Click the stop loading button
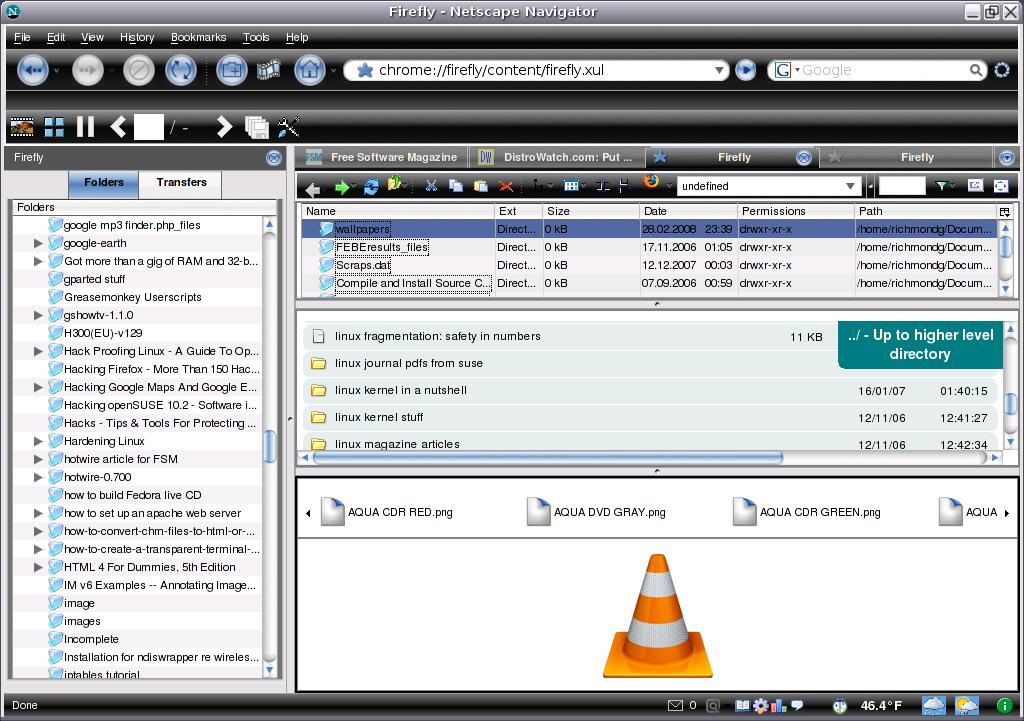The image size is (1024, 721). pos(138,70)
